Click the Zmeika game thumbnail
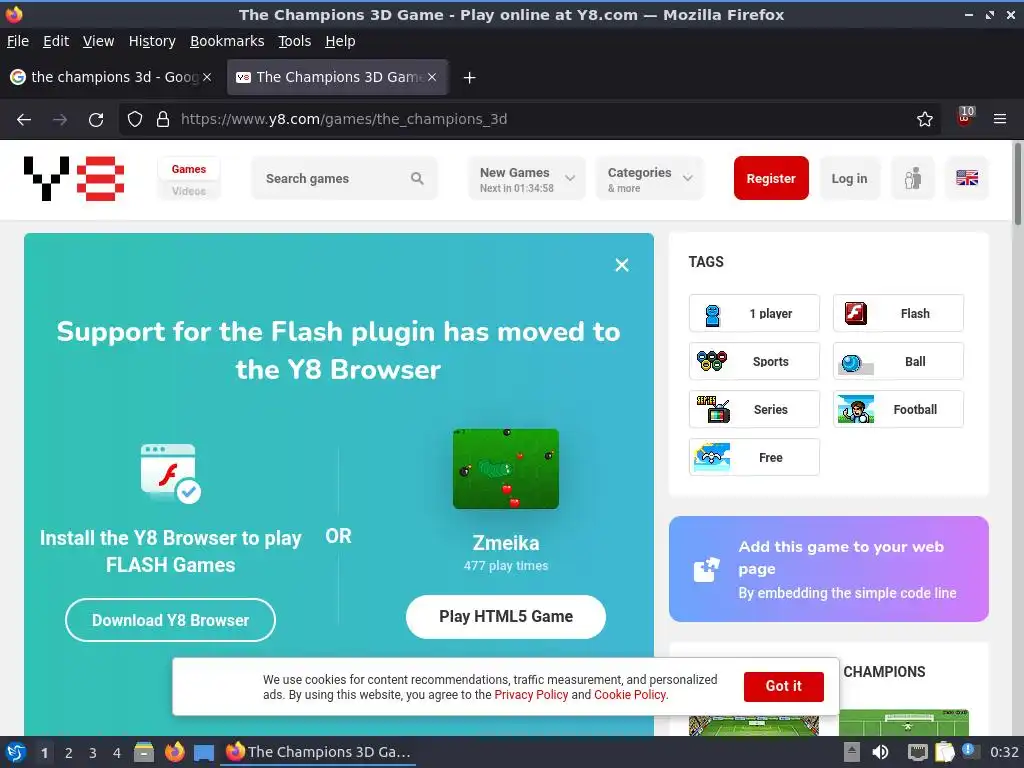The width and height of the screenshot is (1024, 768). [506, 469]
